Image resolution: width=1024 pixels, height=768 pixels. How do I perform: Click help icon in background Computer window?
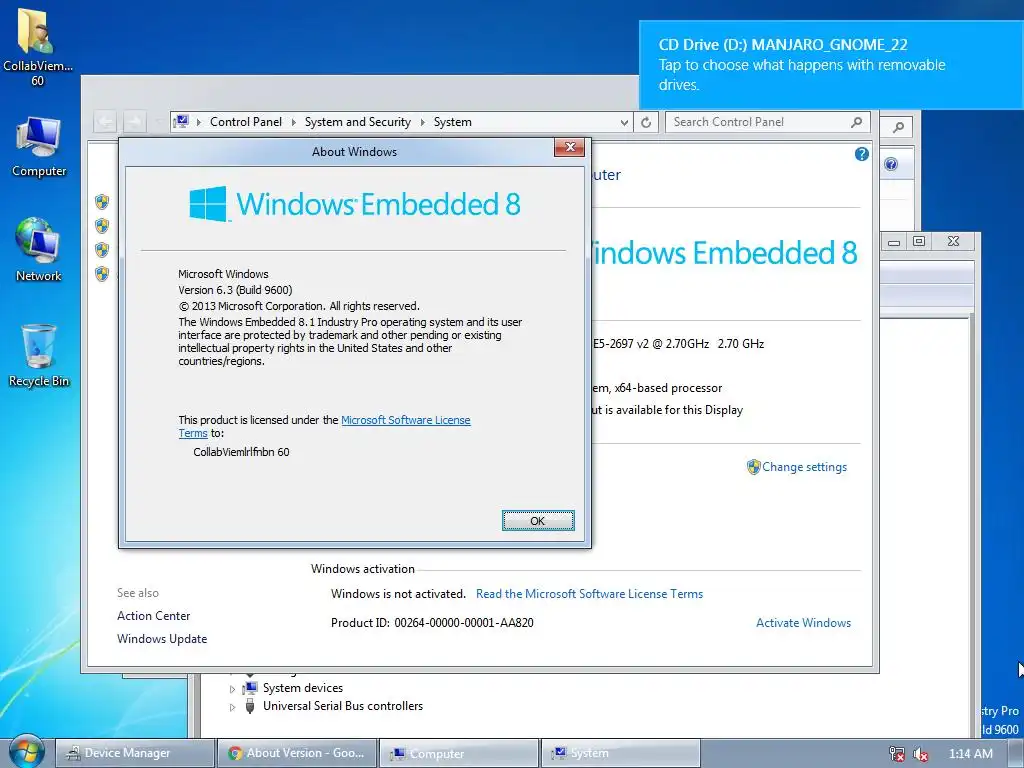coord(891,164)
